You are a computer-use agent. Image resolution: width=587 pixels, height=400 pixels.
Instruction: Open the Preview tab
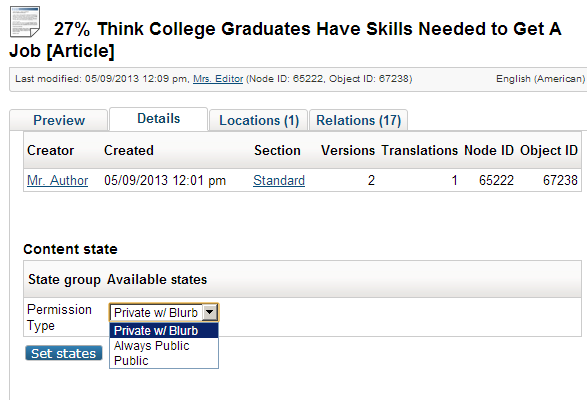59,120
